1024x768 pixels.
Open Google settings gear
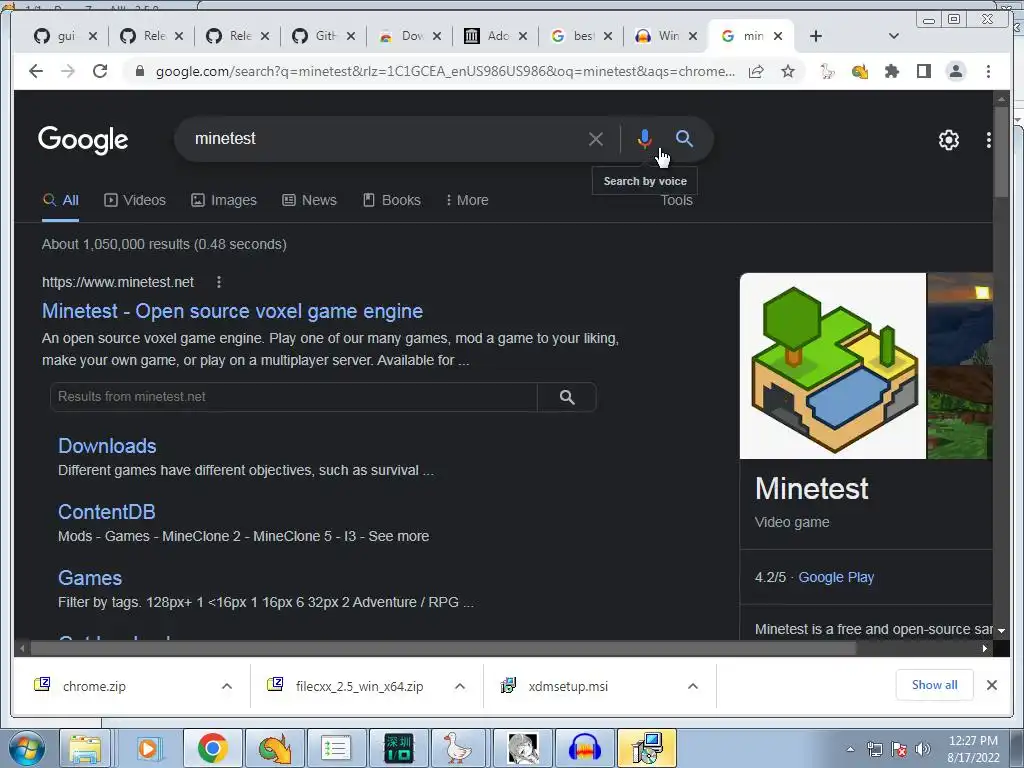pos(948,140)
